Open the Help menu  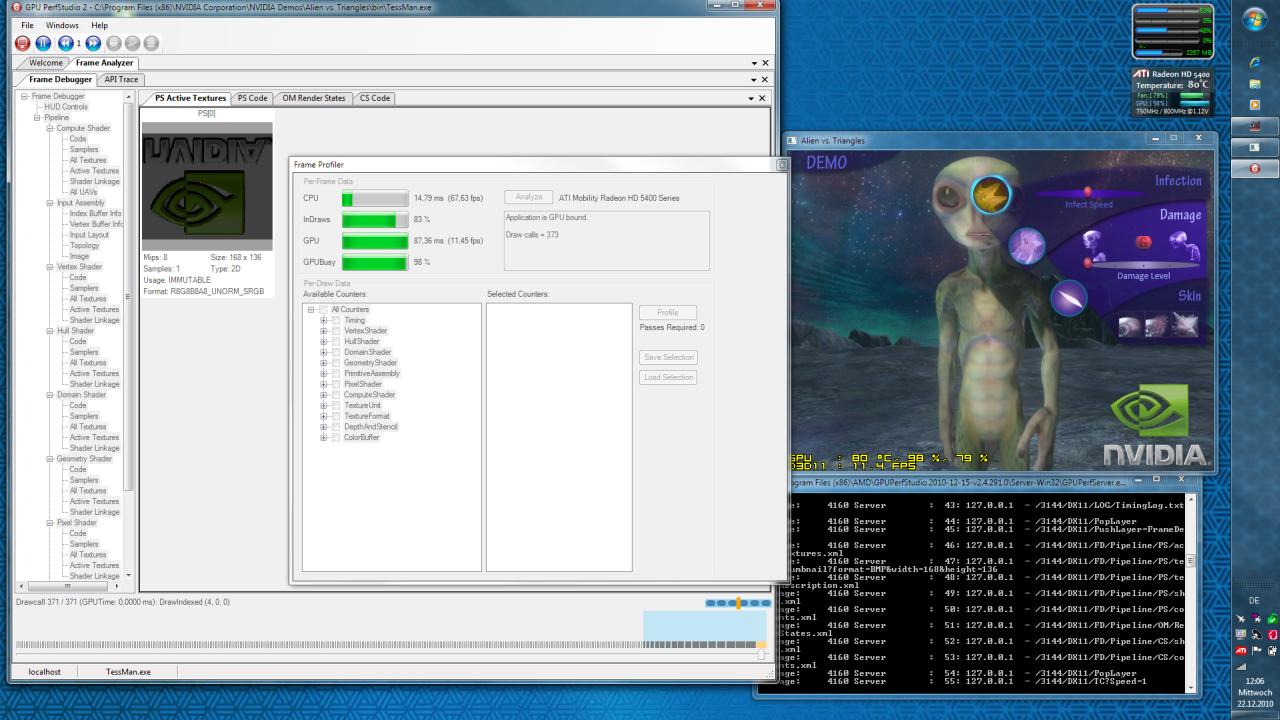click(99, 25)
